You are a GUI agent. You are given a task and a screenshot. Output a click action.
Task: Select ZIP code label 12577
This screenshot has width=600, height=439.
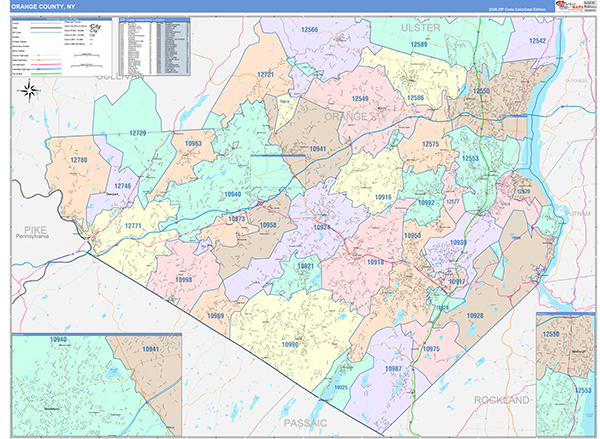point(453,201)
